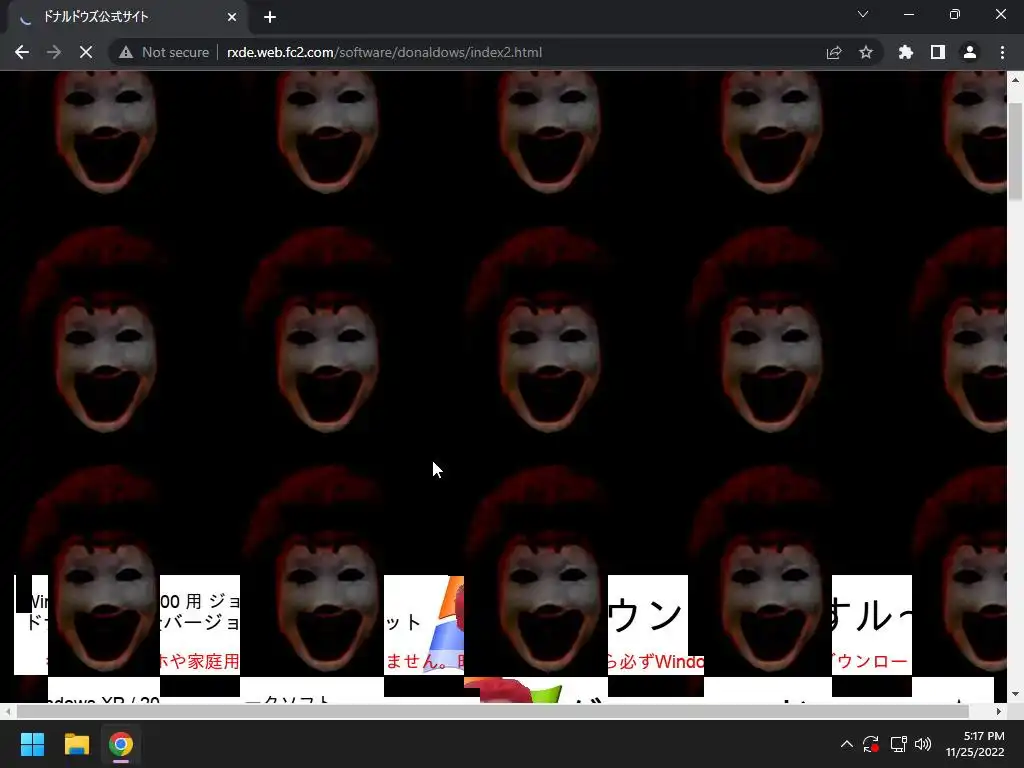Restore down the Chrome window
Viewport: 1024px width, 768px height.
[x=955, y=14]
